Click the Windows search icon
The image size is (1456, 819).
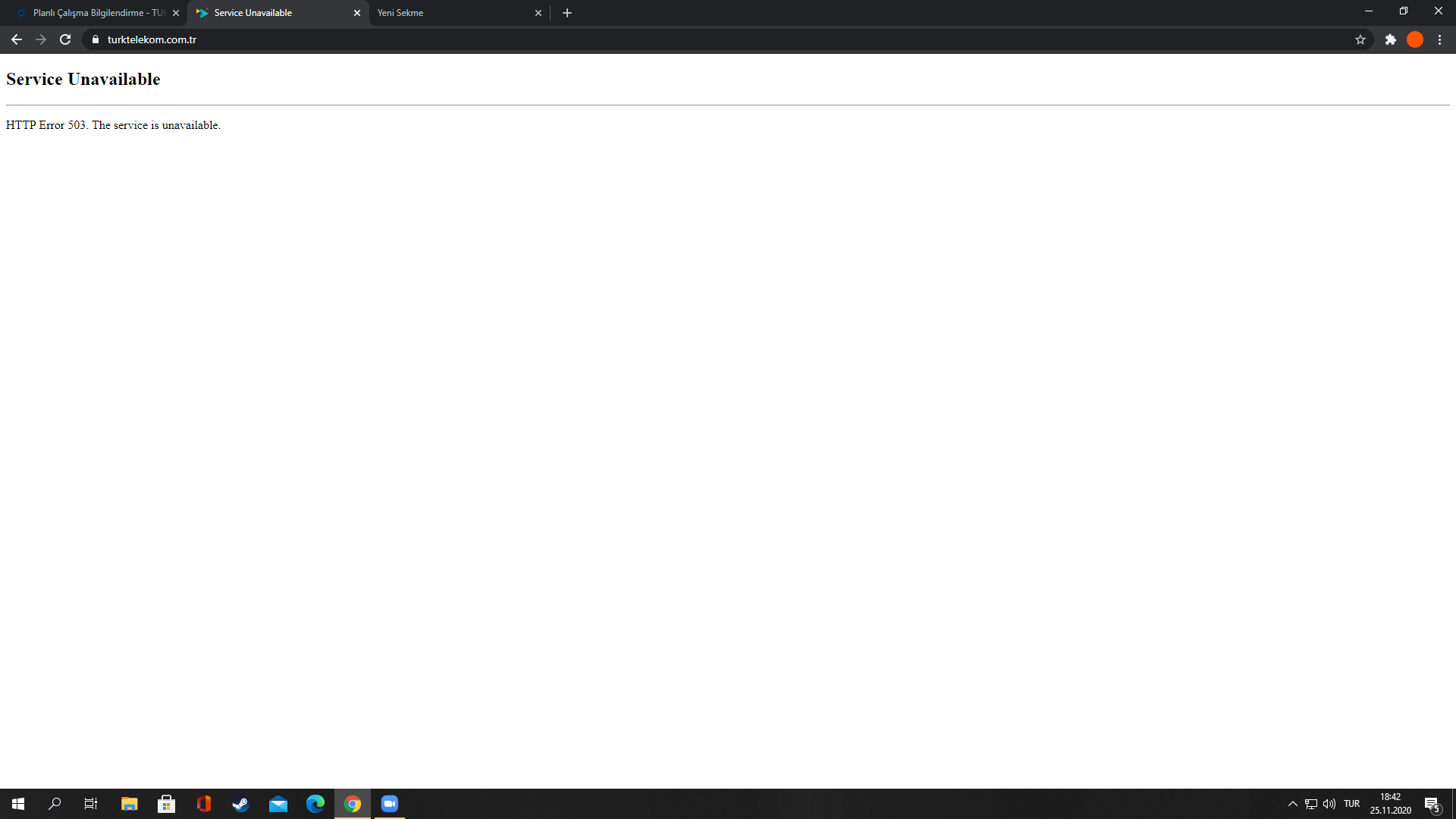coord(56,804)
